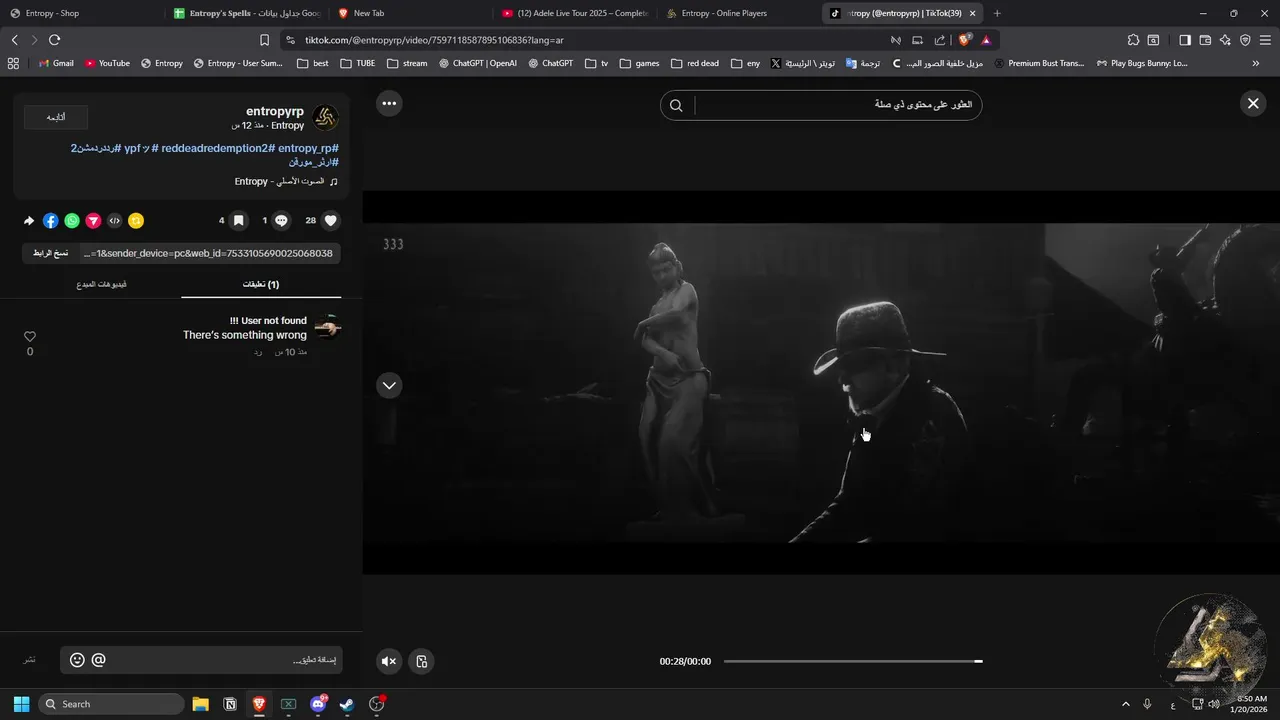
Task: Toggle the video's floating player (picture-in-picture)
Action: click(422, 661)
